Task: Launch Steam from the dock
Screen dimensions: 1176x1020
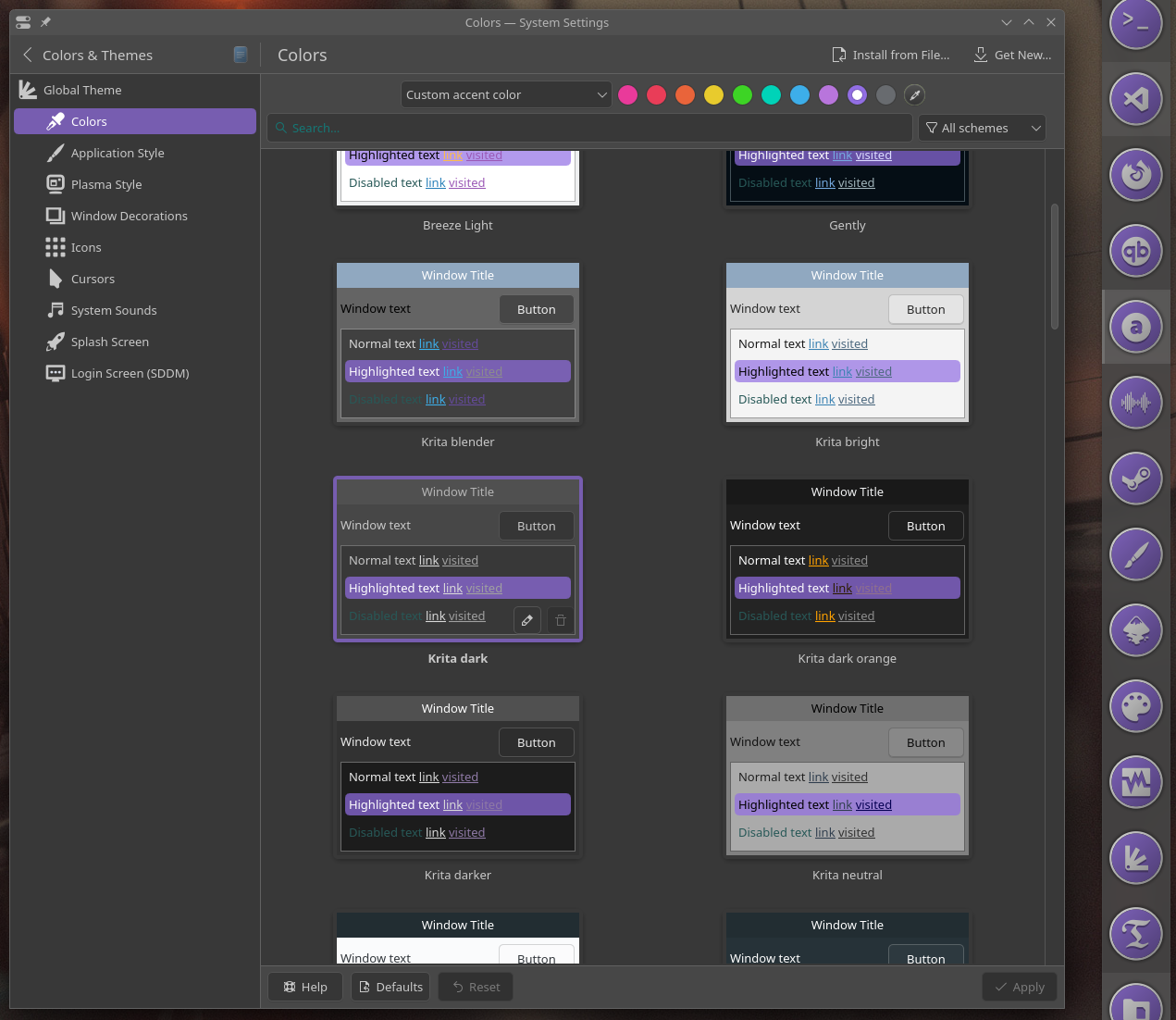Action: 1135,479
